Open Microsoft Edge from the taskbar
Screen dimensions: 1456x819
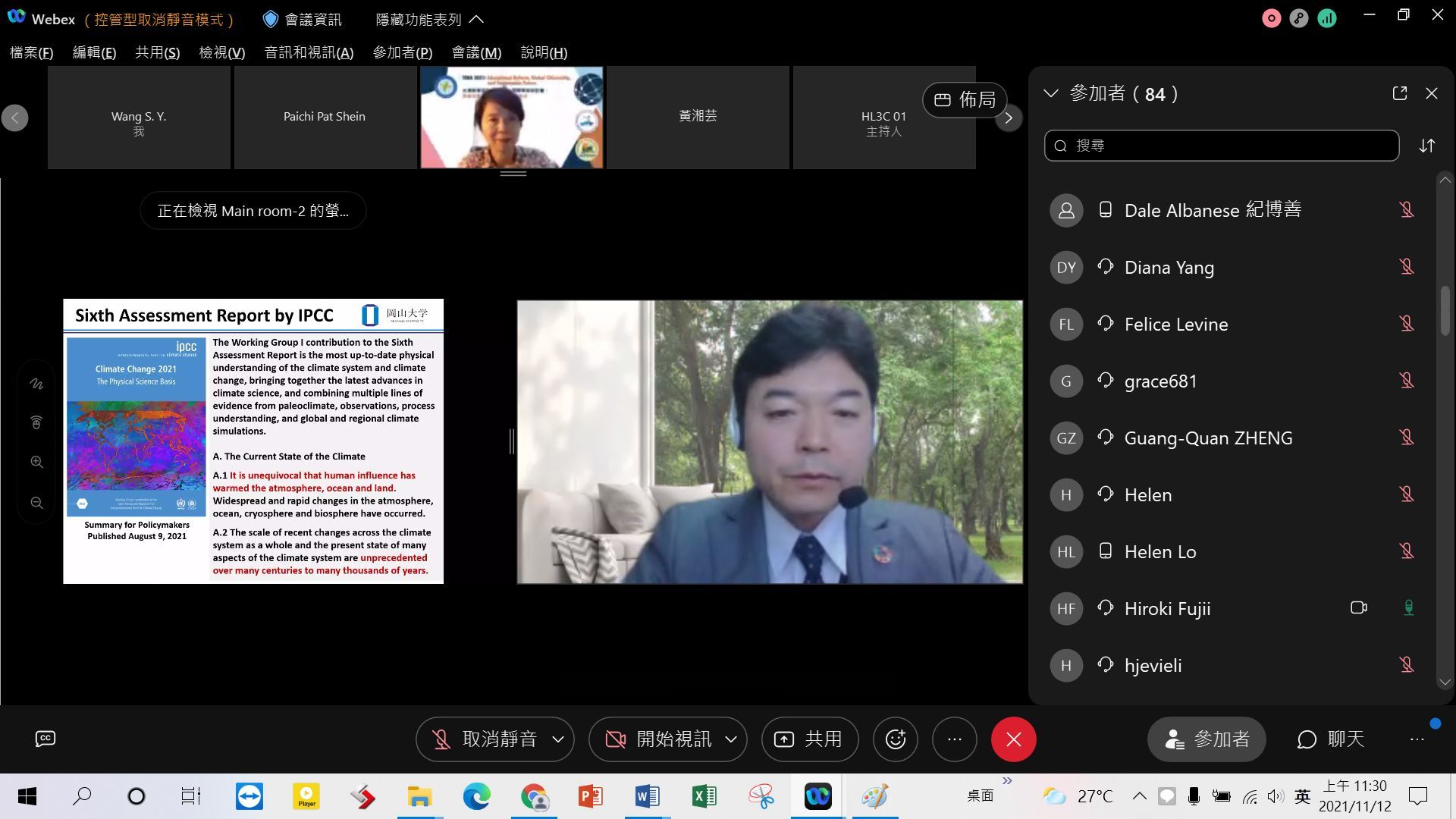pyautogui.click(x=476, y=796)
